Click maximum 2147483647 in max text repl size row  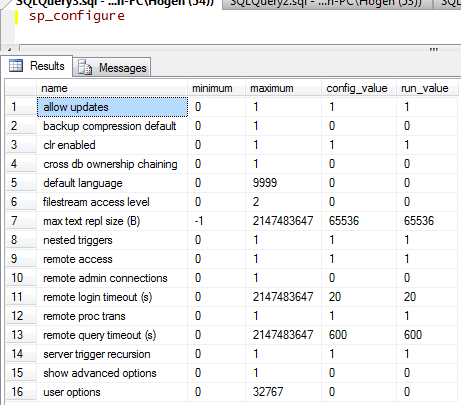[x=283, y=221]
